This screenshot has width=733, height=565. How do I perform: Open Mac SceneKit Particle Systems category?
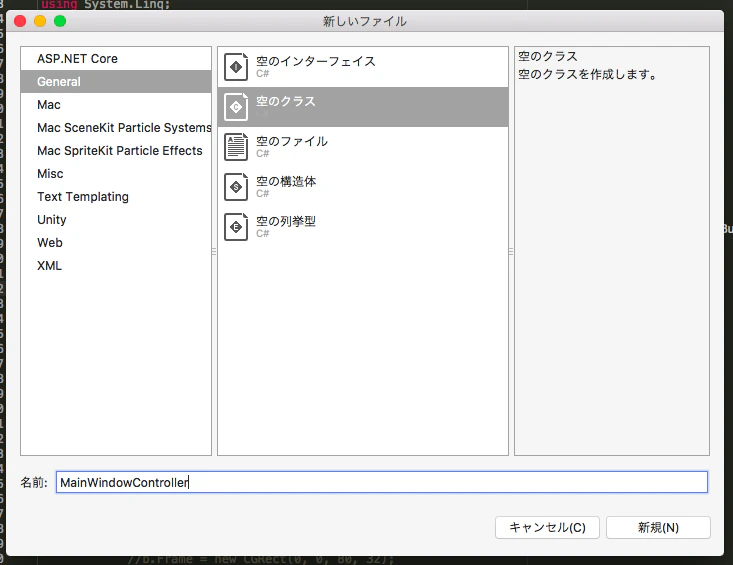click(x=116, y=128)
